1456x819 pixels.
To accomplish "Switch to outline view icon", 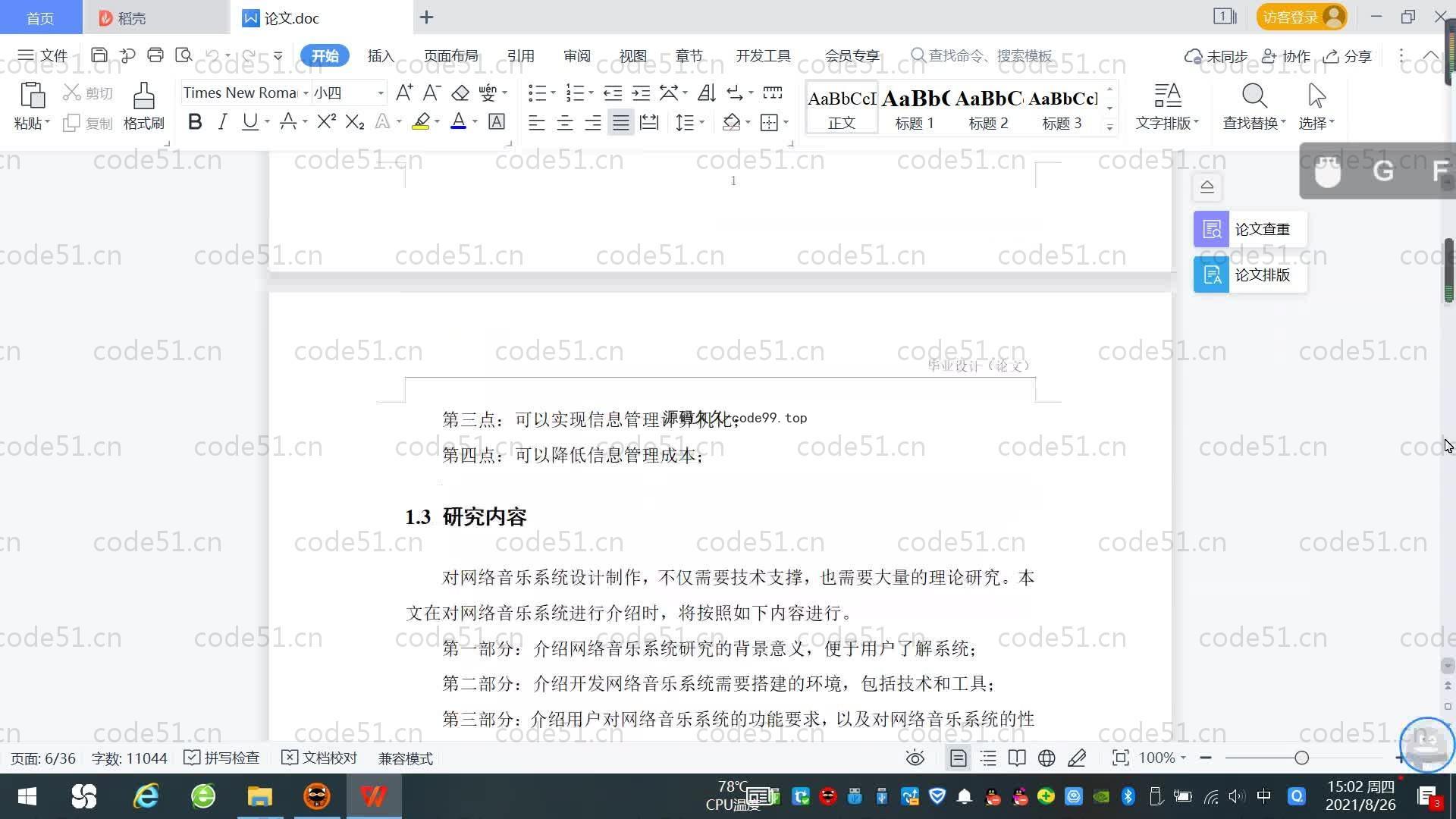I will pyautogui.click(x=988, y=758).
